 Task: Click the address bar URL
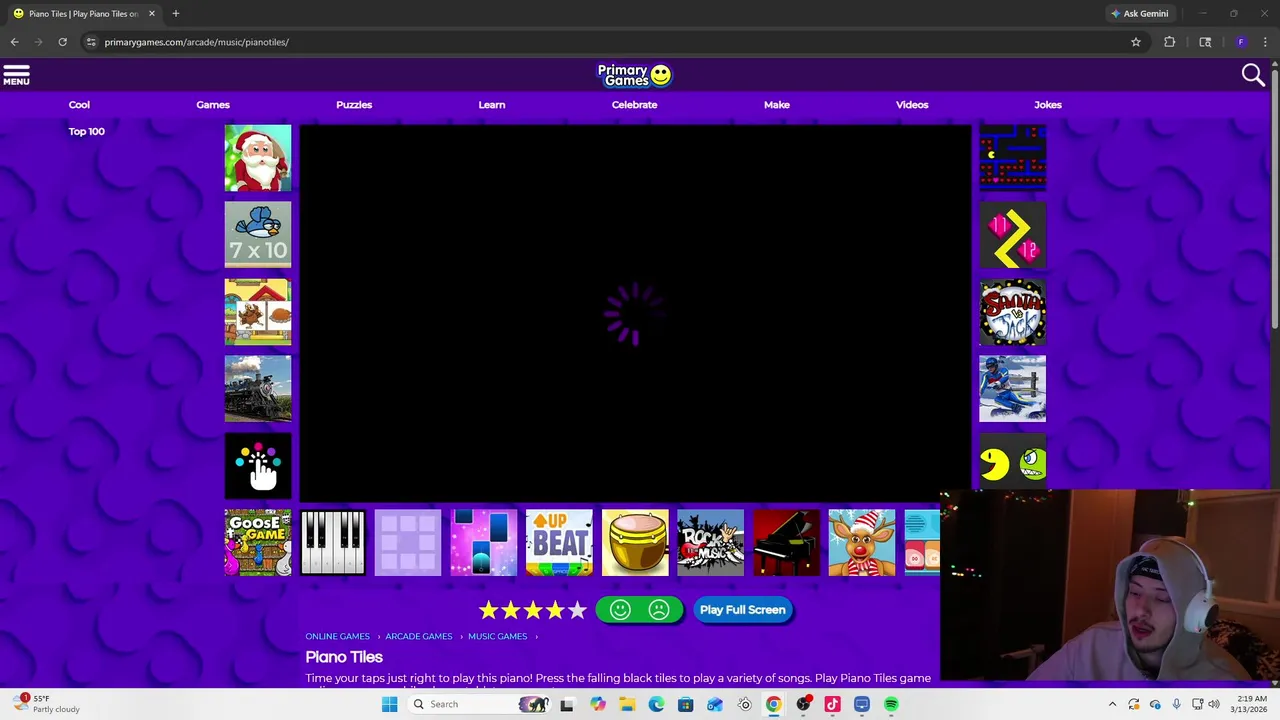coord(196,42)
